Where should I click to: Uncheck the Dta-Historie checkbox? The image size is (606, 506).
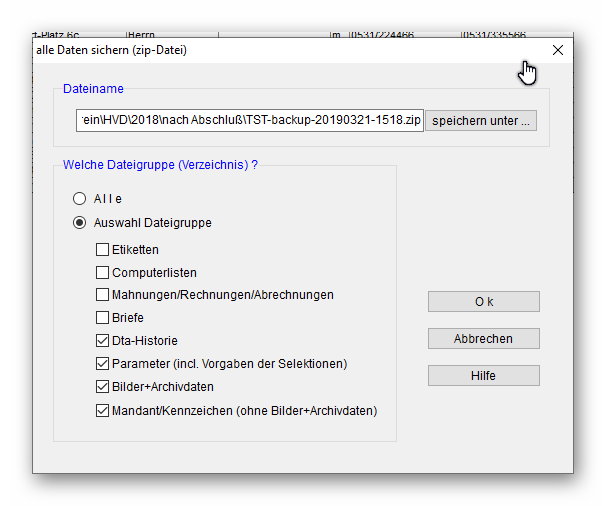tap(102, 341)
